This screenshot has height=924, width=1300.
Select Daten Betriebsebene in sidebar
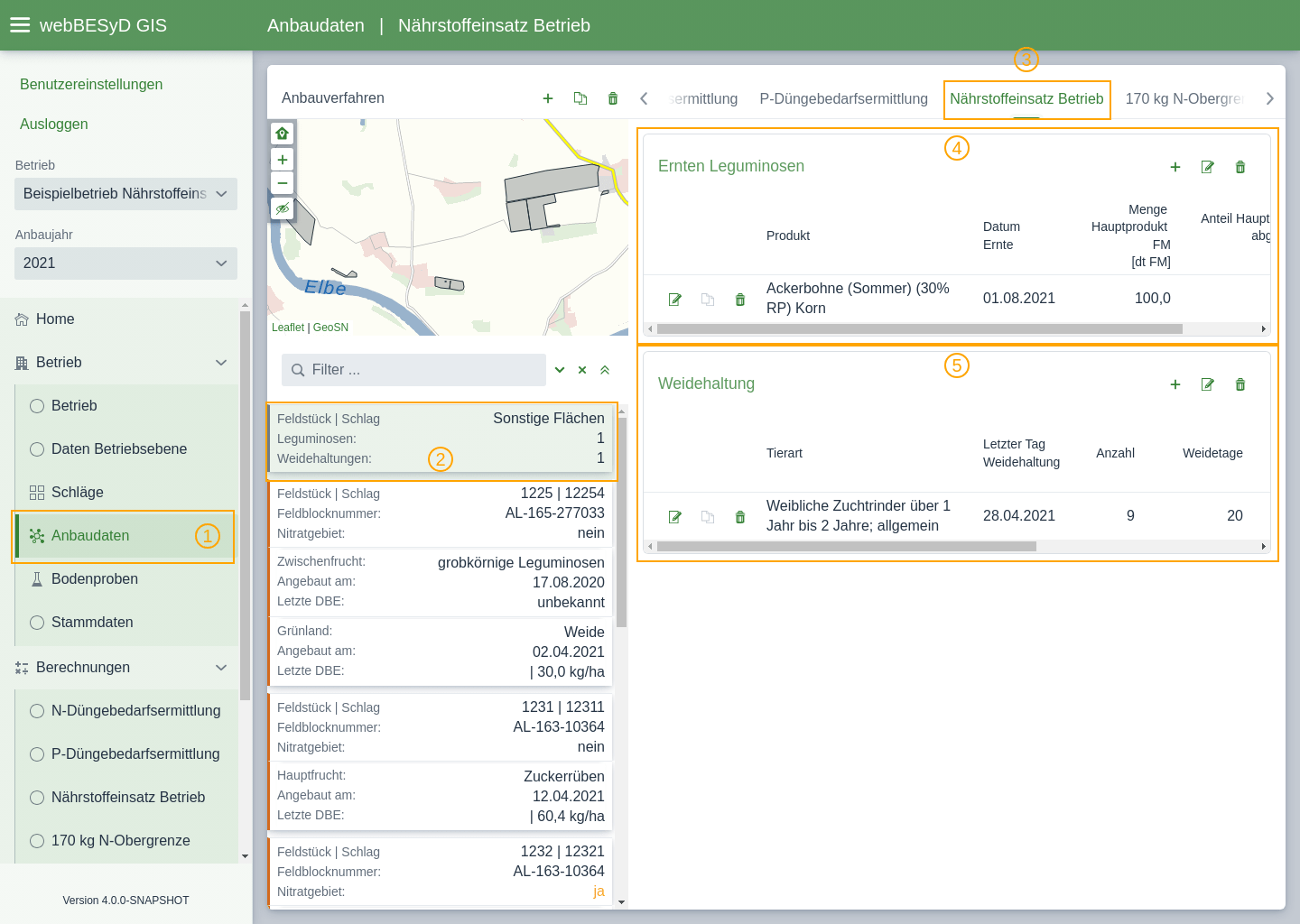point(126,449)
